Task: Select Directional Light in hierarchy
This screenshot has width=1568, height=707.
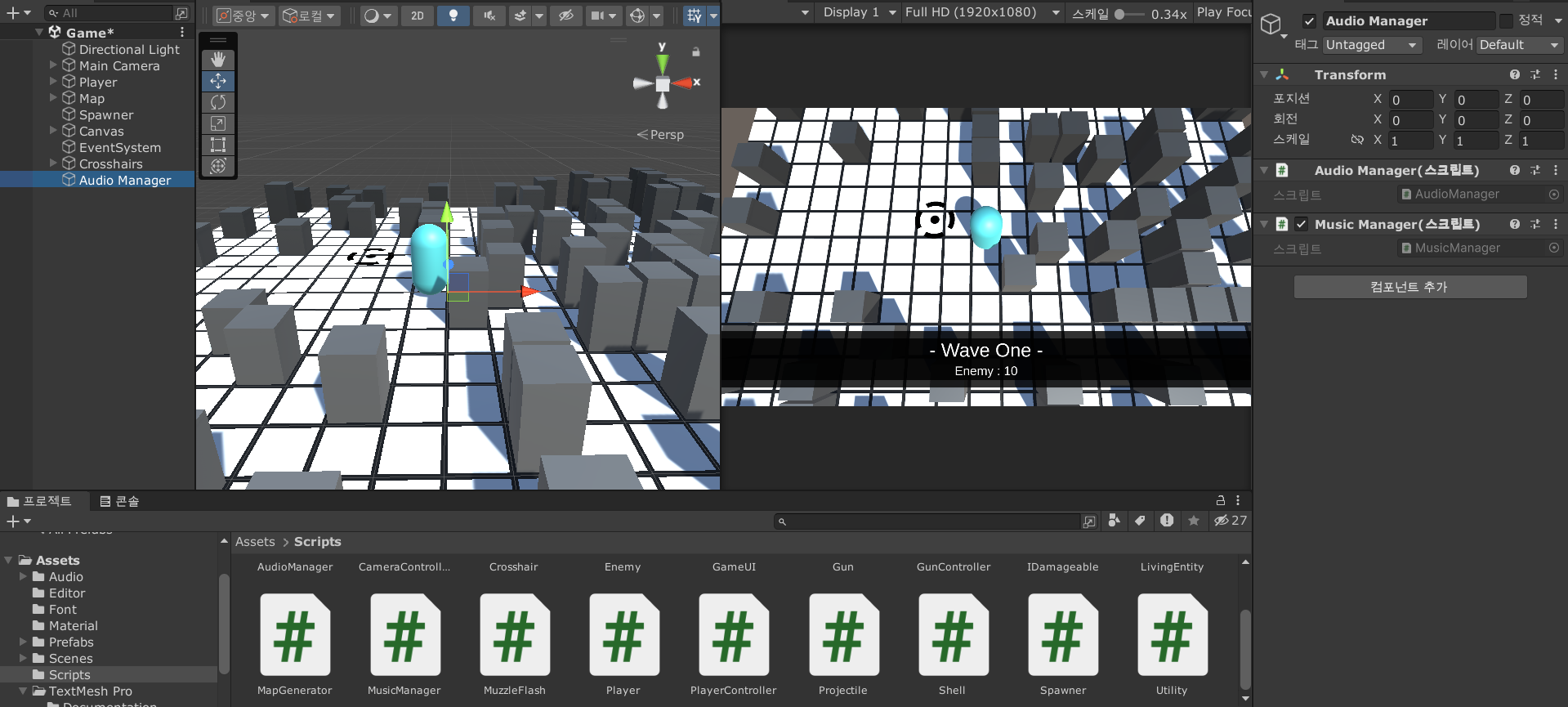Action: tap(129, 49)
